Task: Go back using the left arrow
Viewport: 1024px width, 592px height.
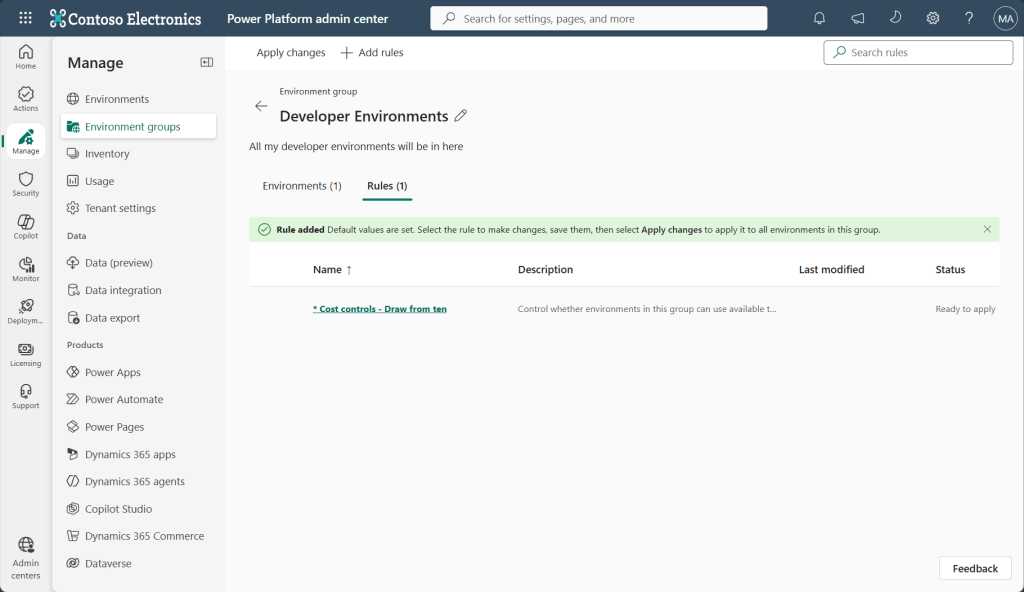Action: click(x=261, y=106)
